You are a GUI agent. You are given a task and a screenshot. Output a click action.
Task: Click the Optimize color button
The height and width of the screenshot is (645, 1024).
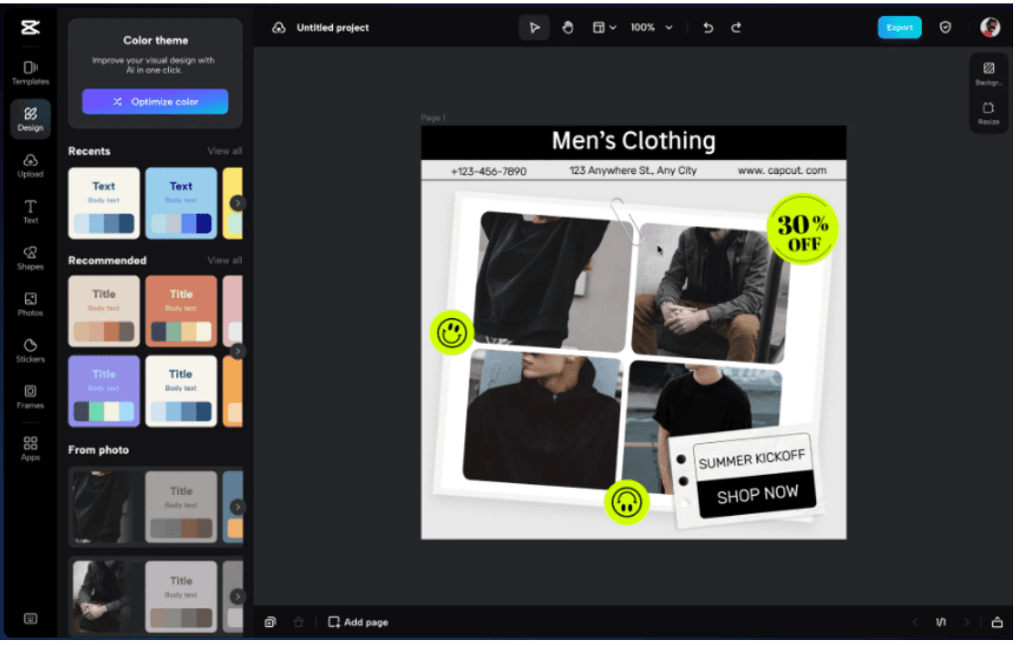[155, 101]
